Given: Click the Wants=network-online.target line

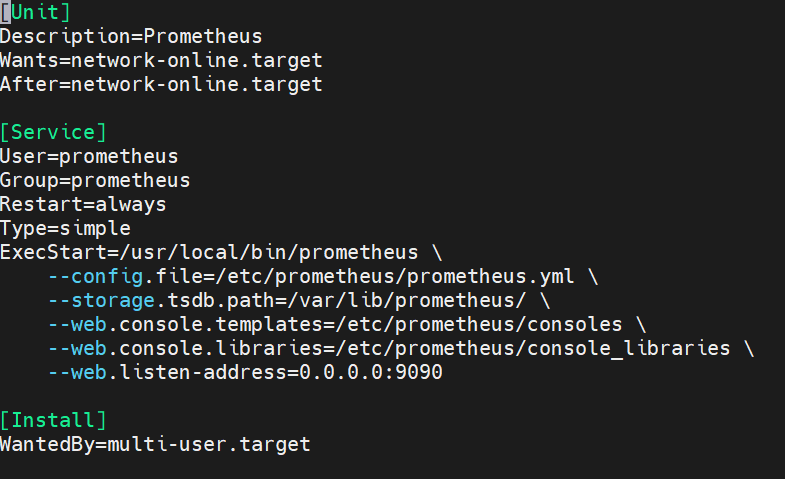Looking at the screenshot, I should pyautogui.click(x=161, y=61).
